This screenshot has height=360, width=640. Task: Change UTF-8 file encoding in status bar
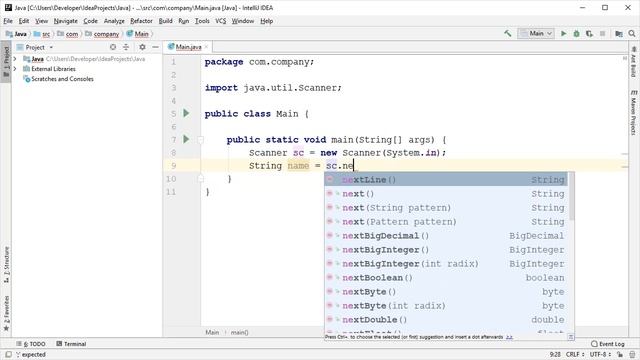click(x=600, y=354)
